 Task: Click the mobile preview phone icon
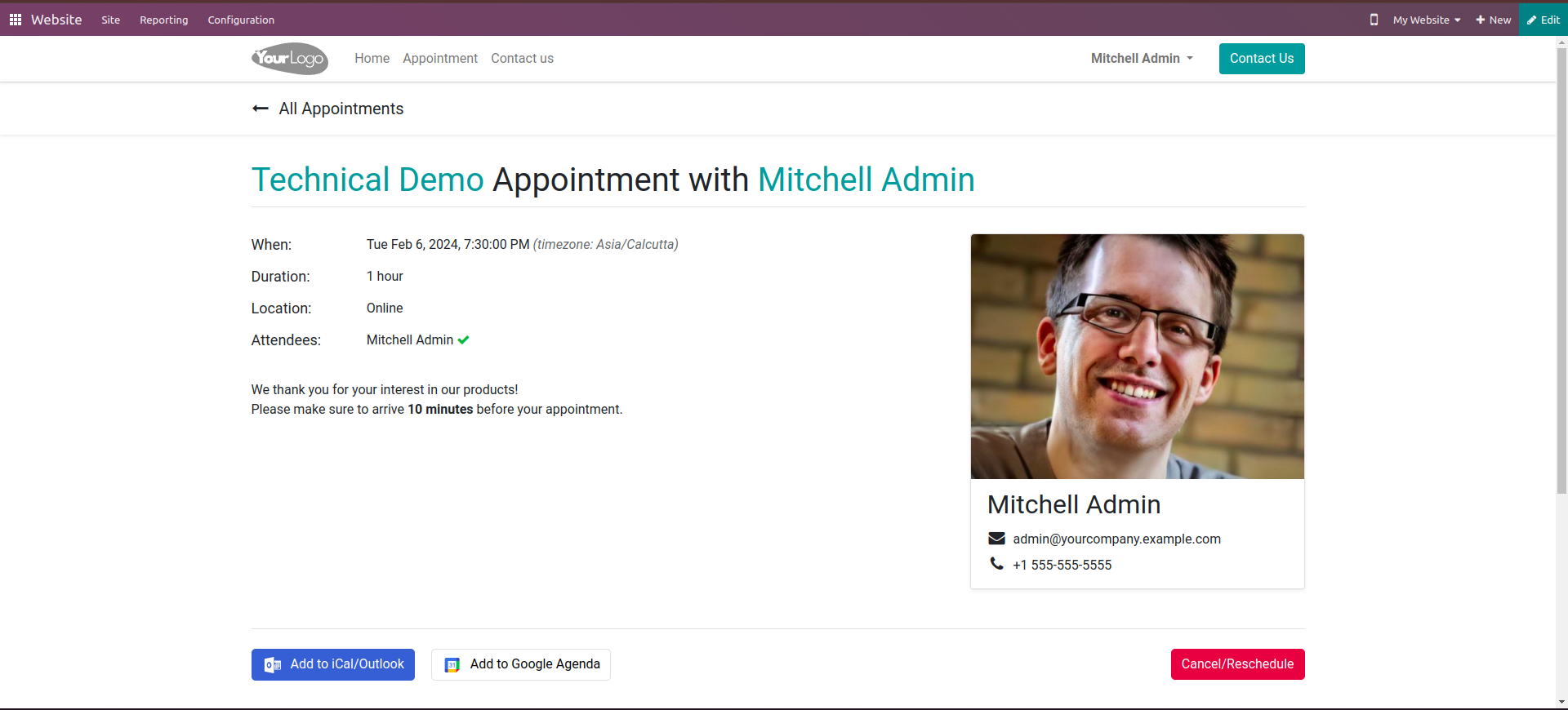coord(1374,20)
